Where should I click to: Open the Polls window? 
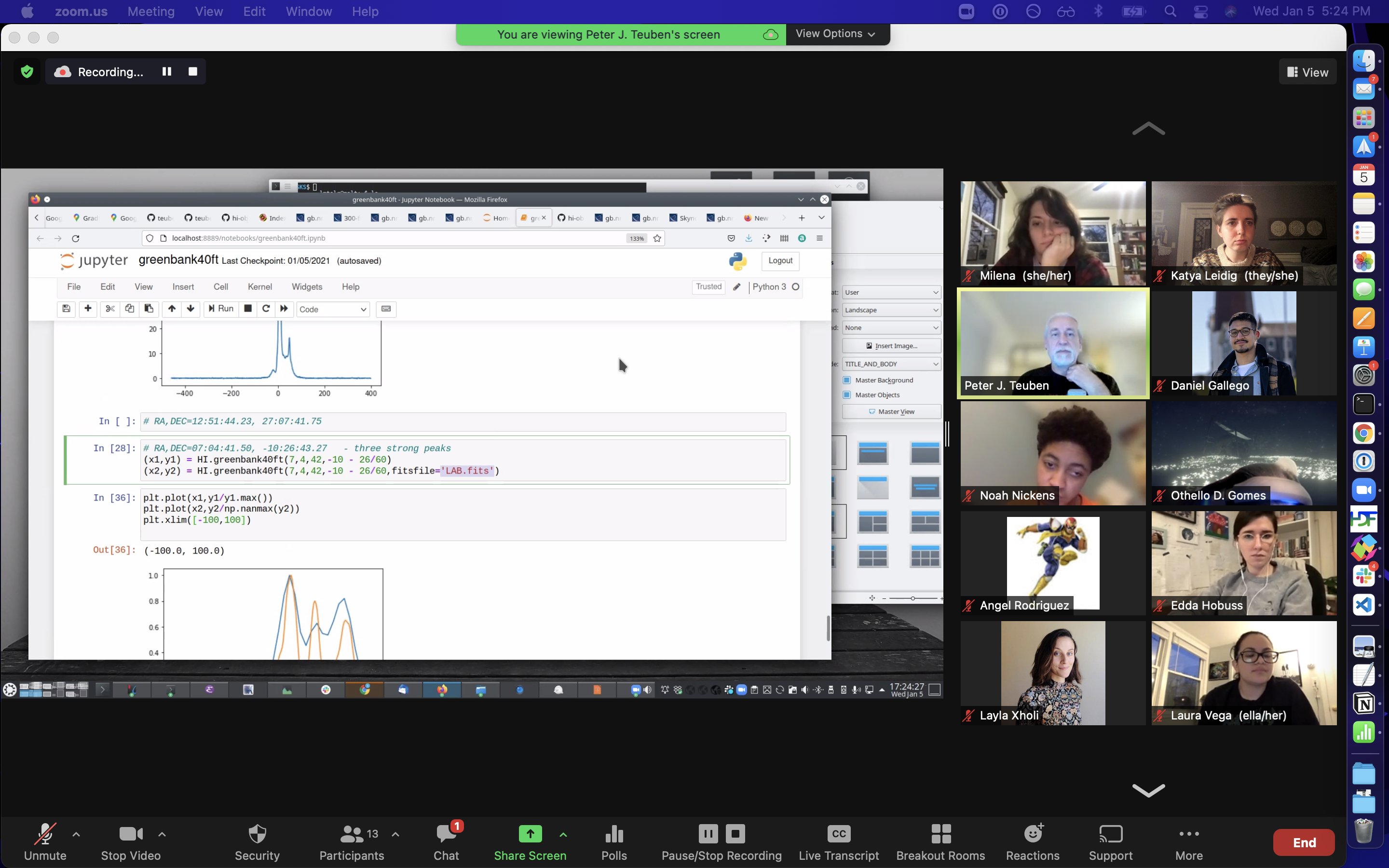[x=613, y=841]
